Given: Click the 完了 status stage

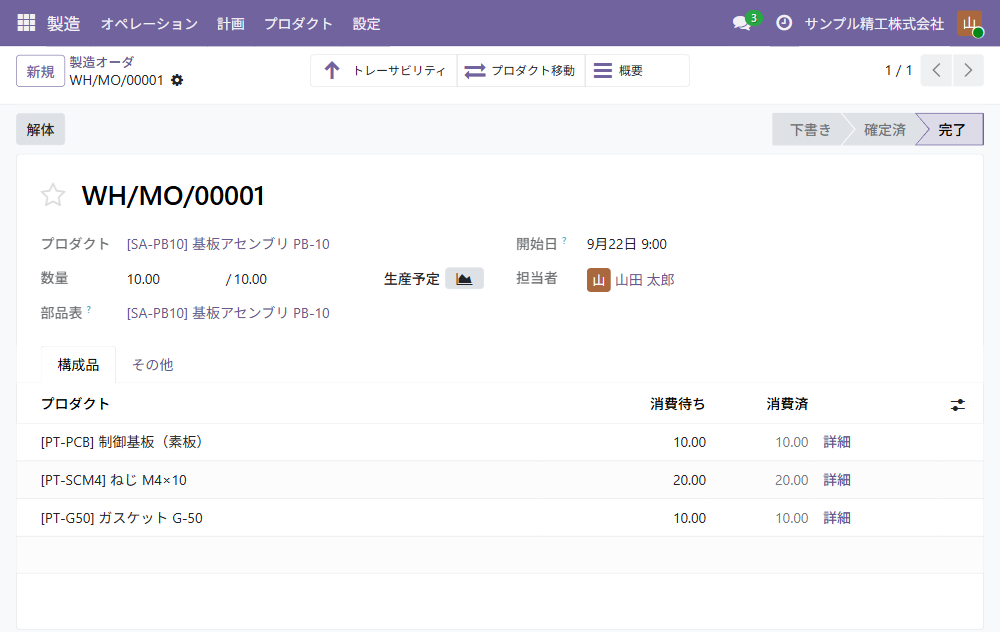Looking at the screenshot, I should (x=951, y=129).
